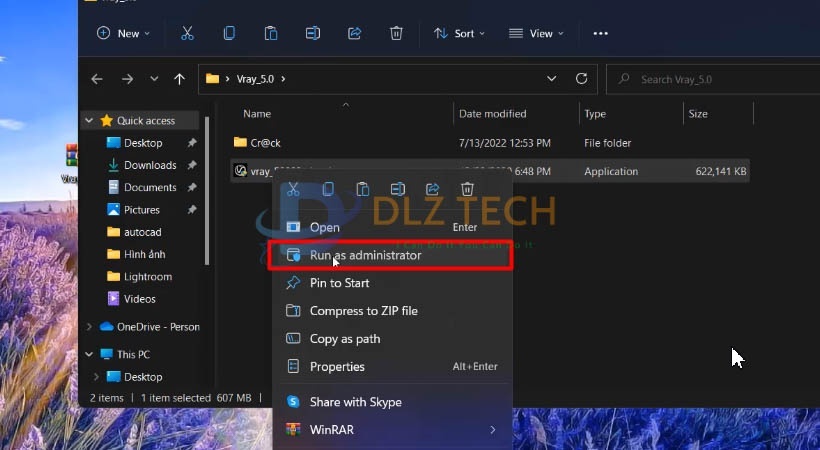Expand the address bar history dropdown
Viewport: 820px width, 450px height.
551,78
